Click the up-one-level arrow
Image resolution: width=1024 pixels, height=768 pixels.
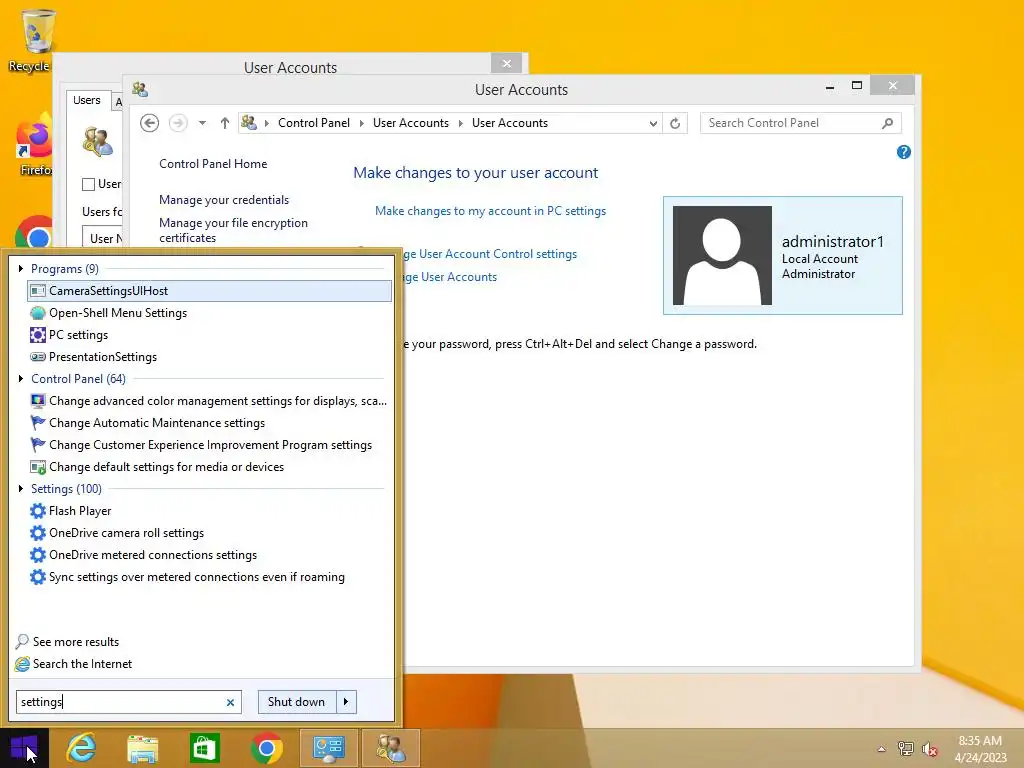click(x=225, y=123)
